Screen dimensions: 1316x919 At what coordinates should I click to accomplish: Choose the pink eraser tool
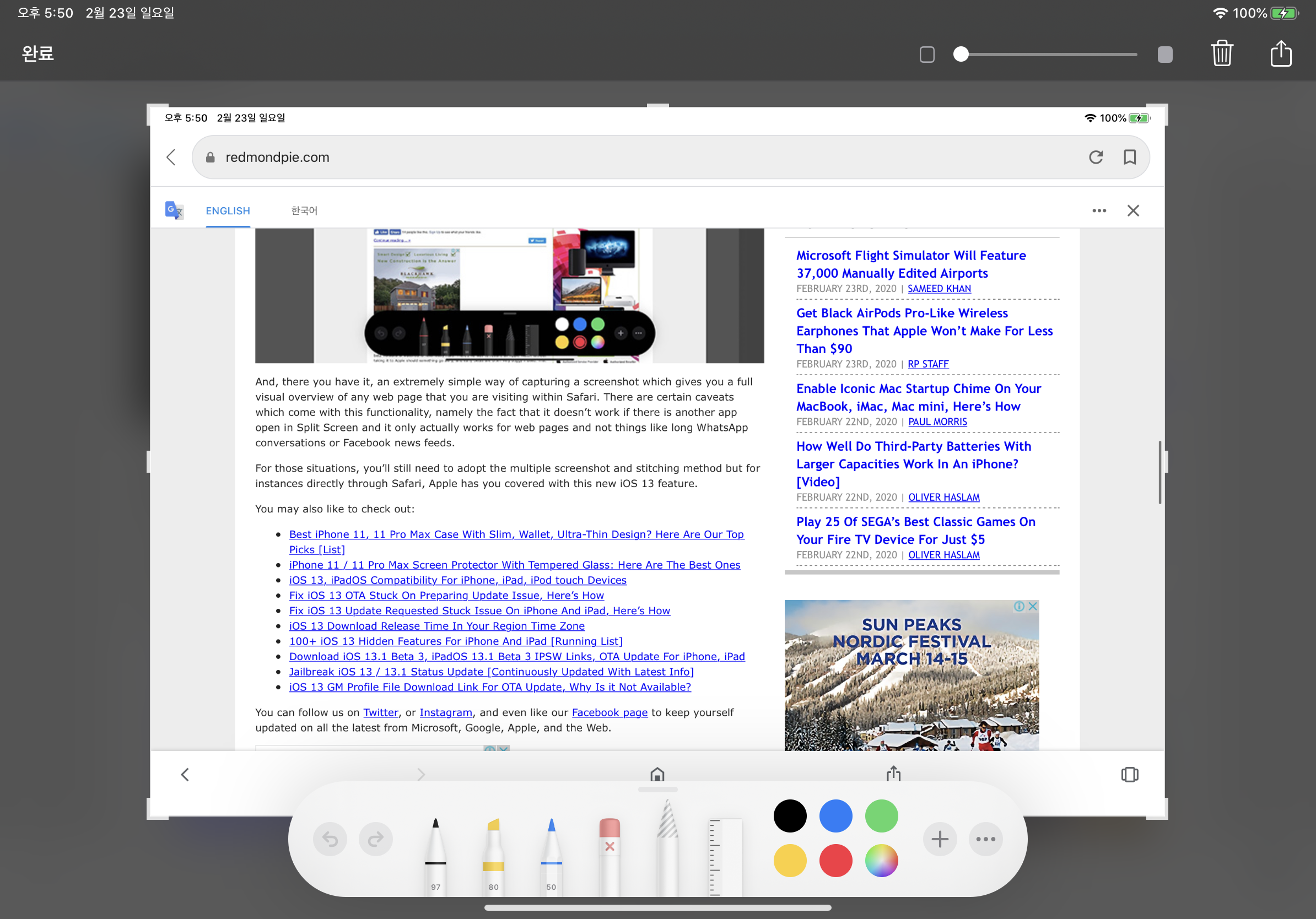pos(610,853)
